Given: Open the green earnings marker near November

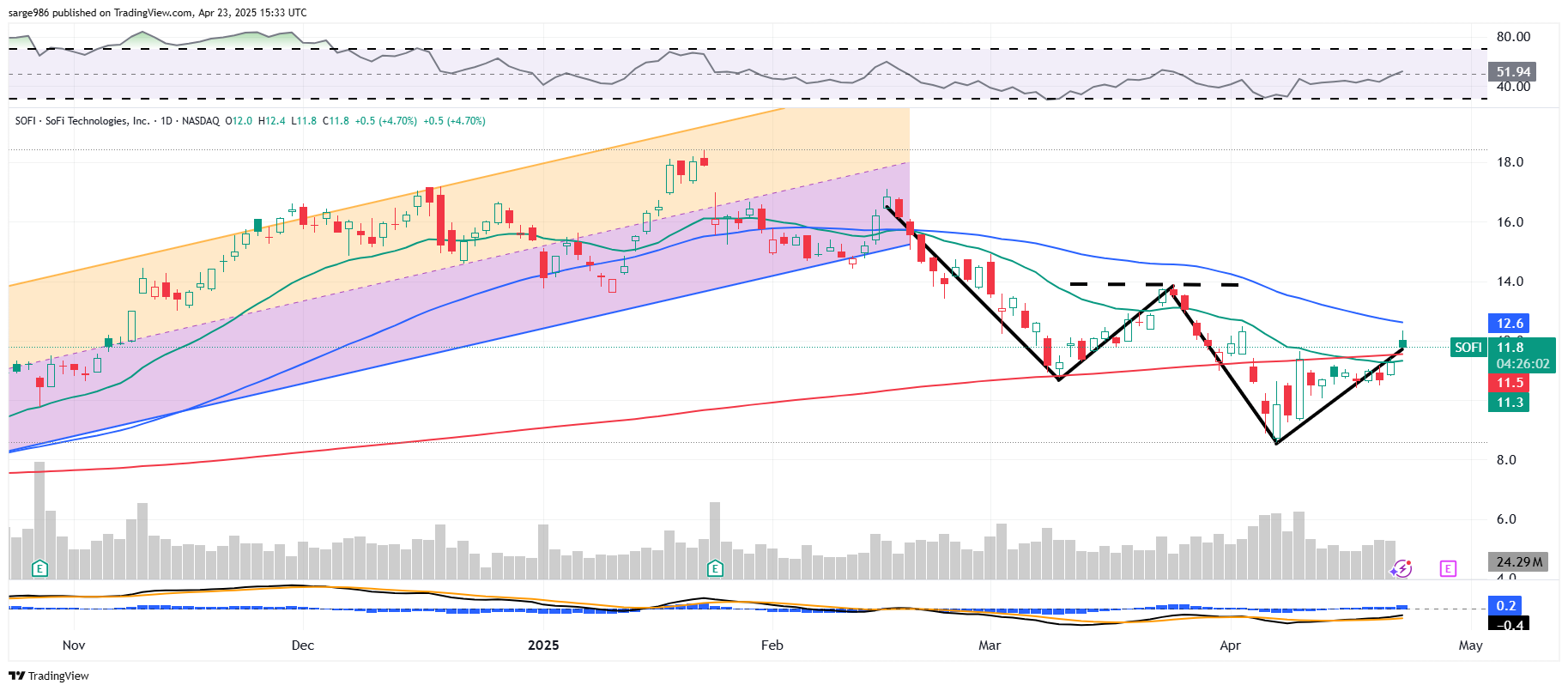Looking at the screenshot, I should point(39,568).
